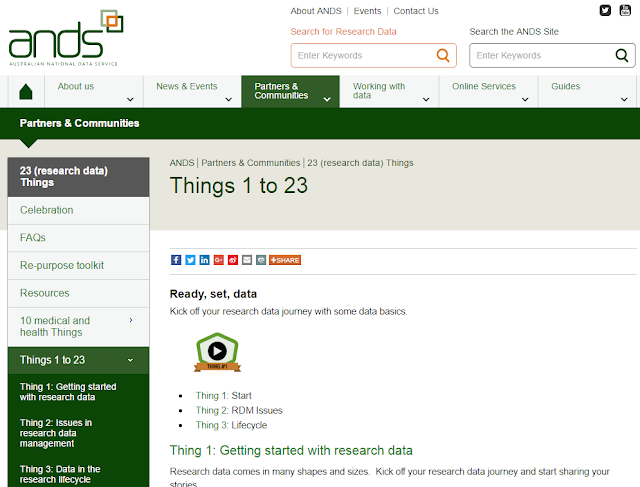Go to the Home icon in navigation
Screen dimensions: 640x487
[x=26, y=91]
